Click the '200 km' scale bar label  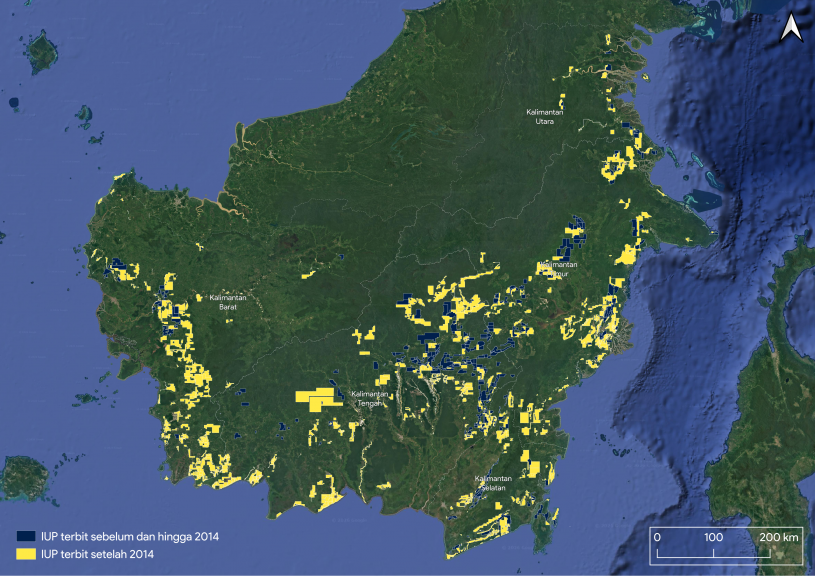tap(780, 537)
